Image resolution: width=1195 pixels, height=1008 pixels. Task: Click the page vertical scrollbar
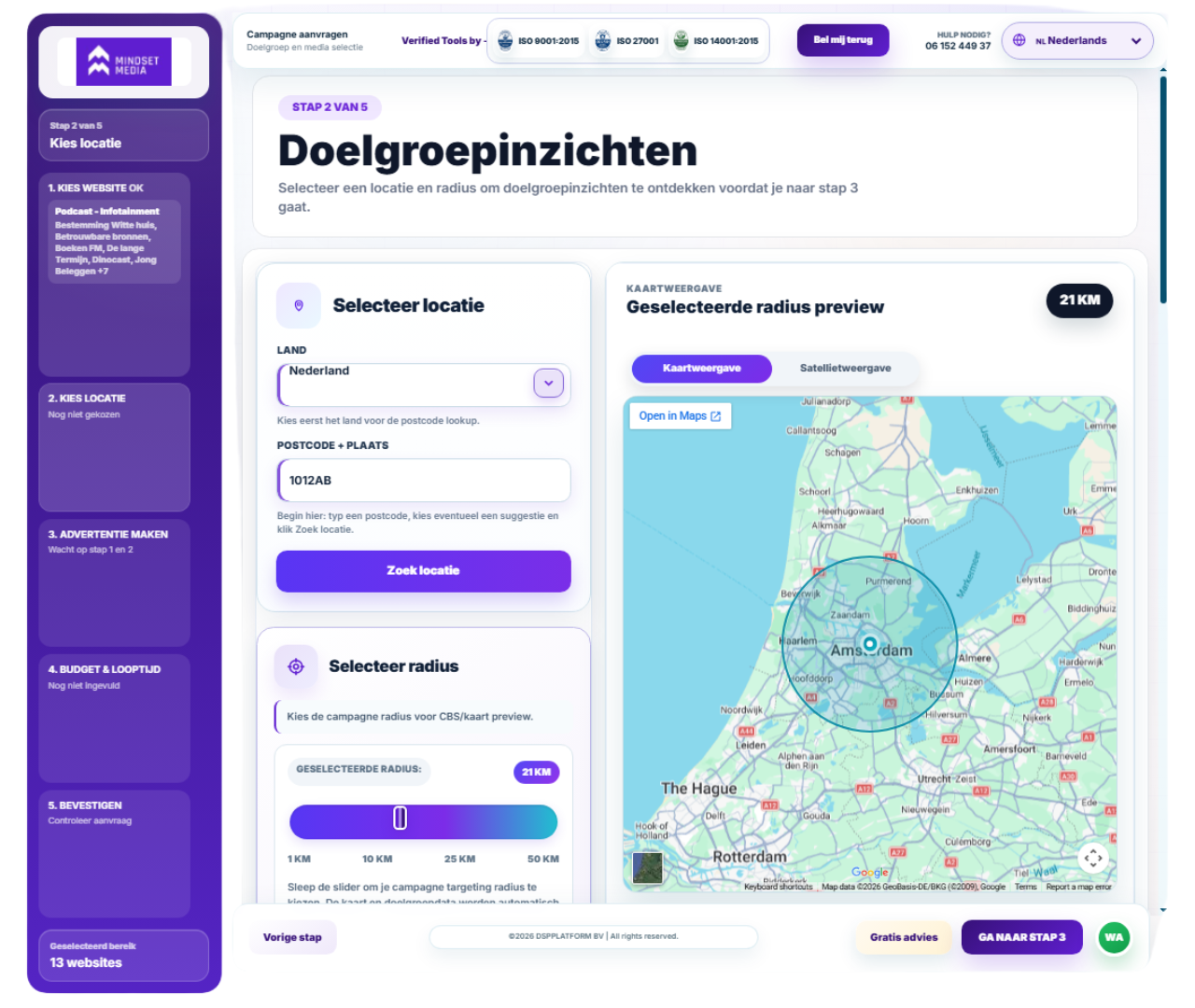pyautogui.click(x=1163, y=190)
